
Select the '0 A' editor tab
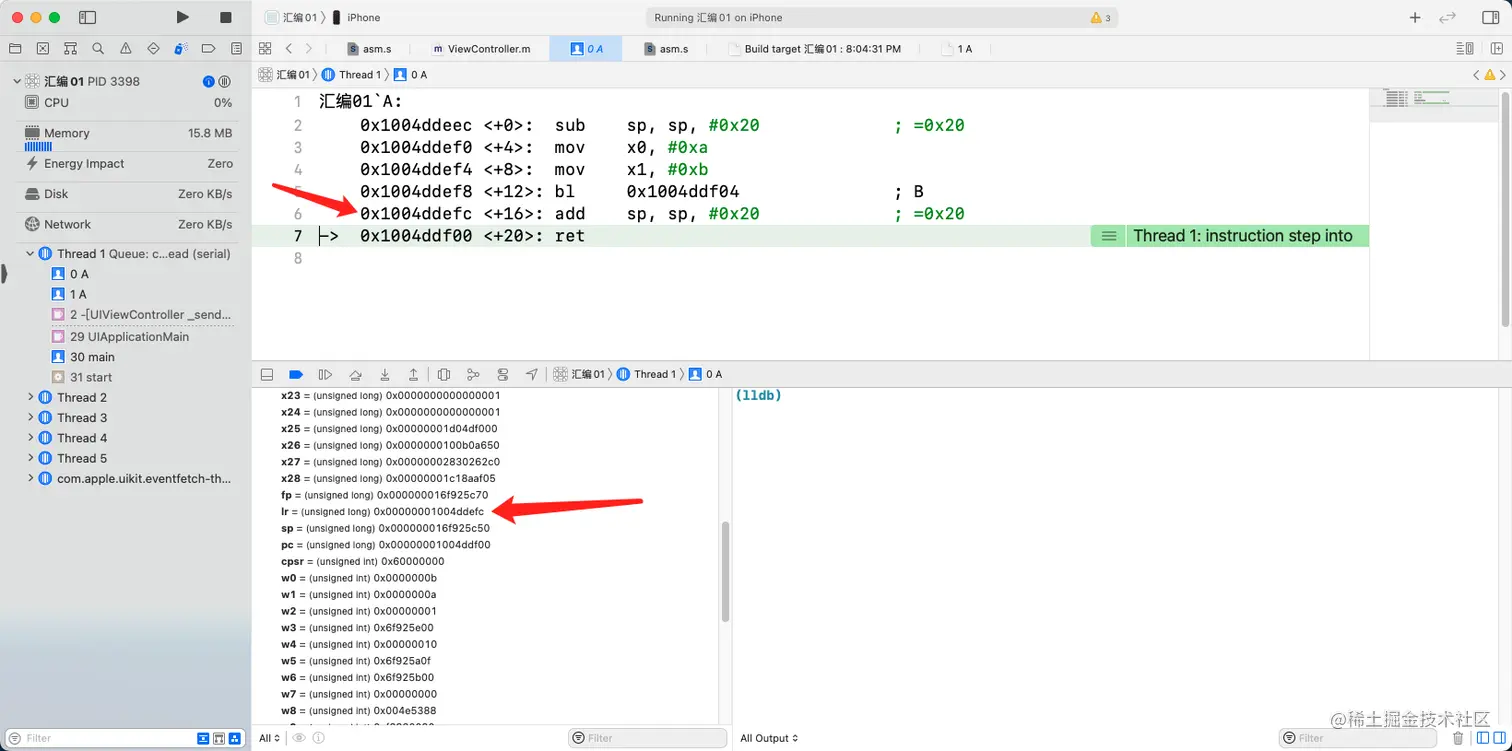click(586, 48)
